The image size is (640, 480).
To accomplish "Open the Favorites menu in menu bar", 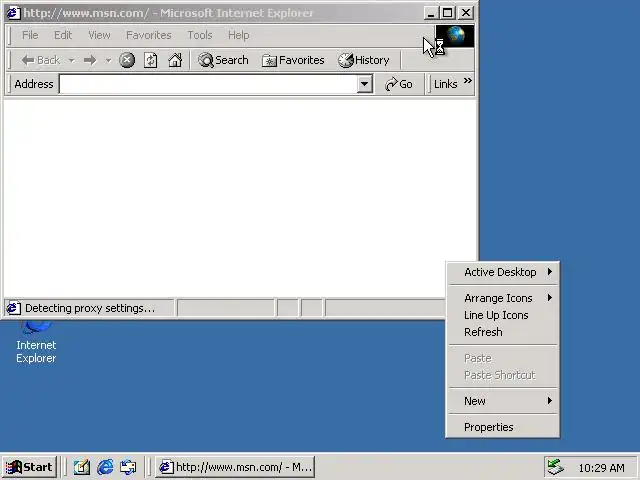I will pos(149,35).
